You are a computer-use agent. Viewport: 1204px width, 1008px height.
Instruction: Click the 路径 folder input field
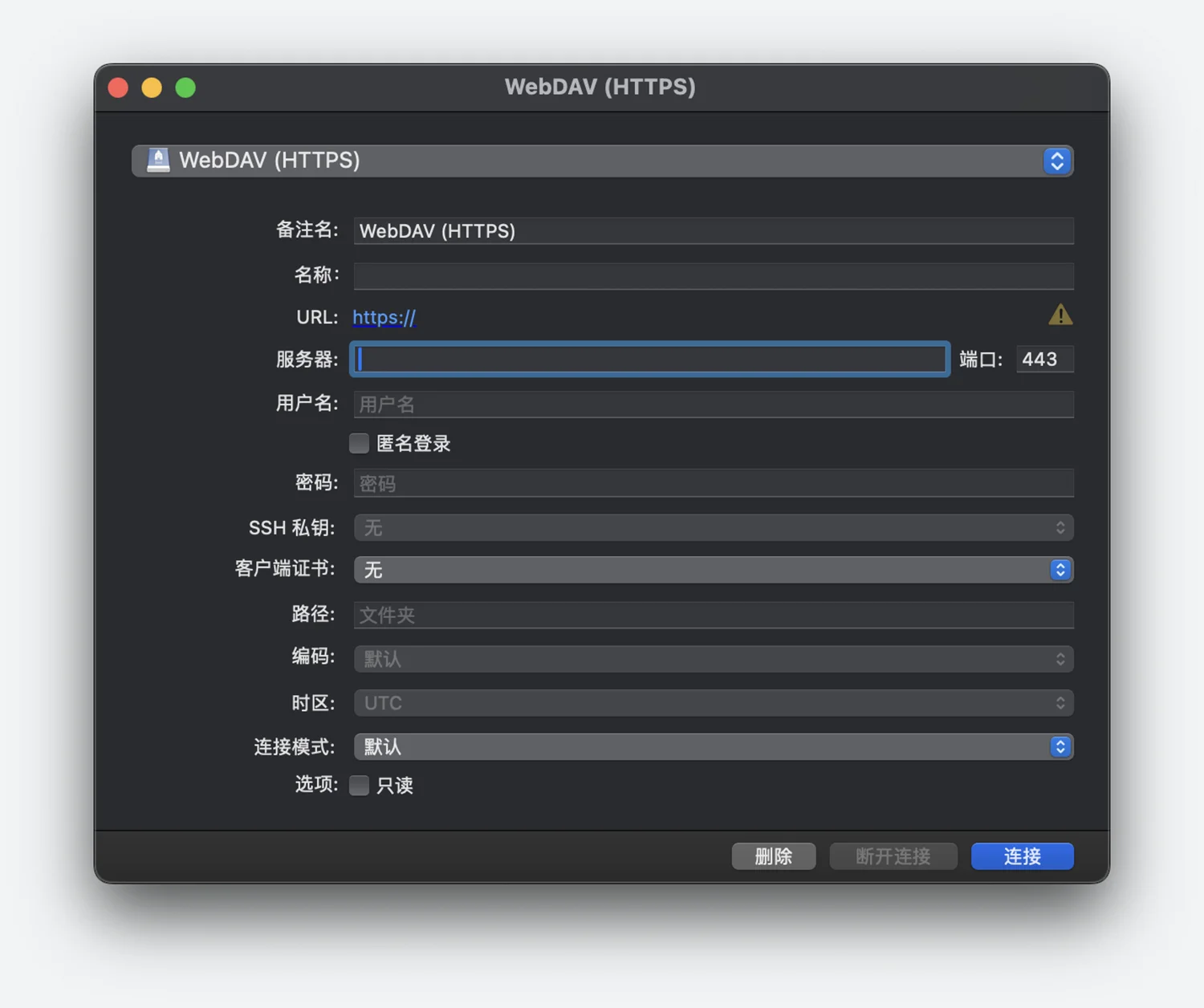[x=714, y=615]
